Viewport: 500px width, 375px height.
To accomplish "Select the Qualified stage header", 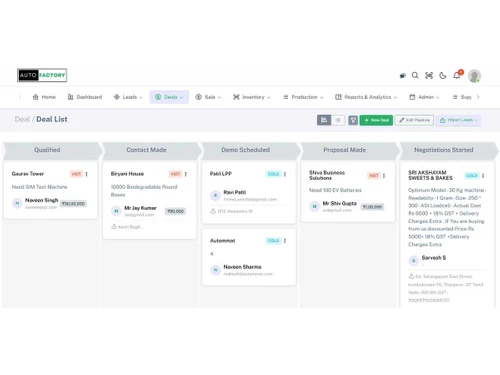I will point(52,150).
